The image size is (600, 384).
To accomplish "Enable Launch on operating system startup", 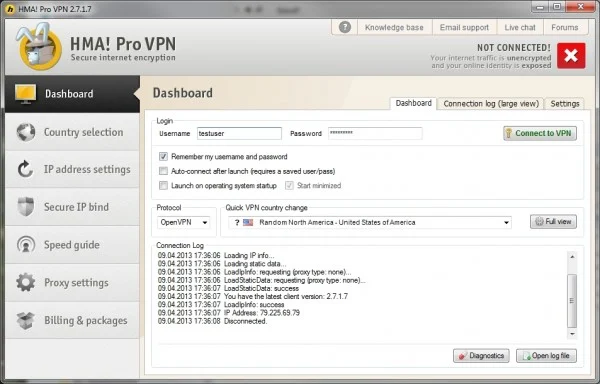I will (163, 185).
